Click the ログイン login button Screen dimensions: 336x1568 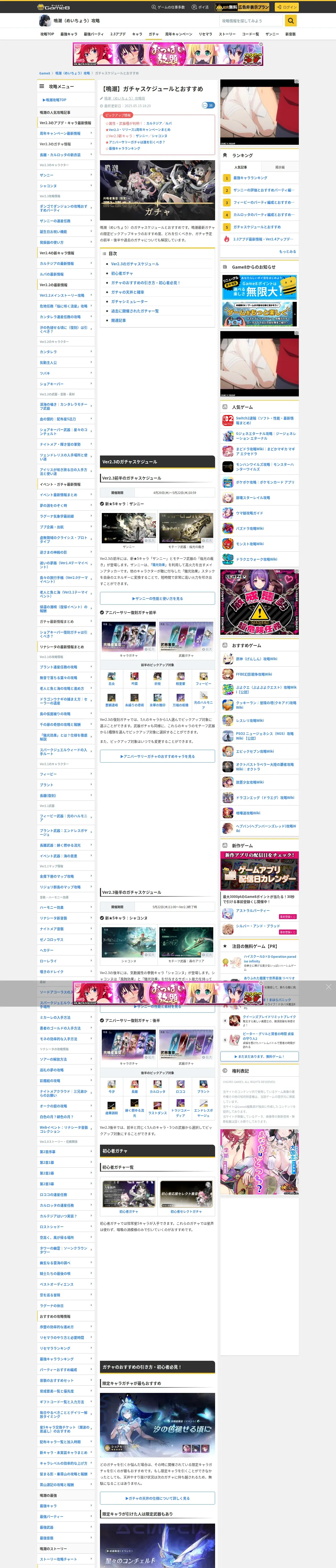point(286,7)
